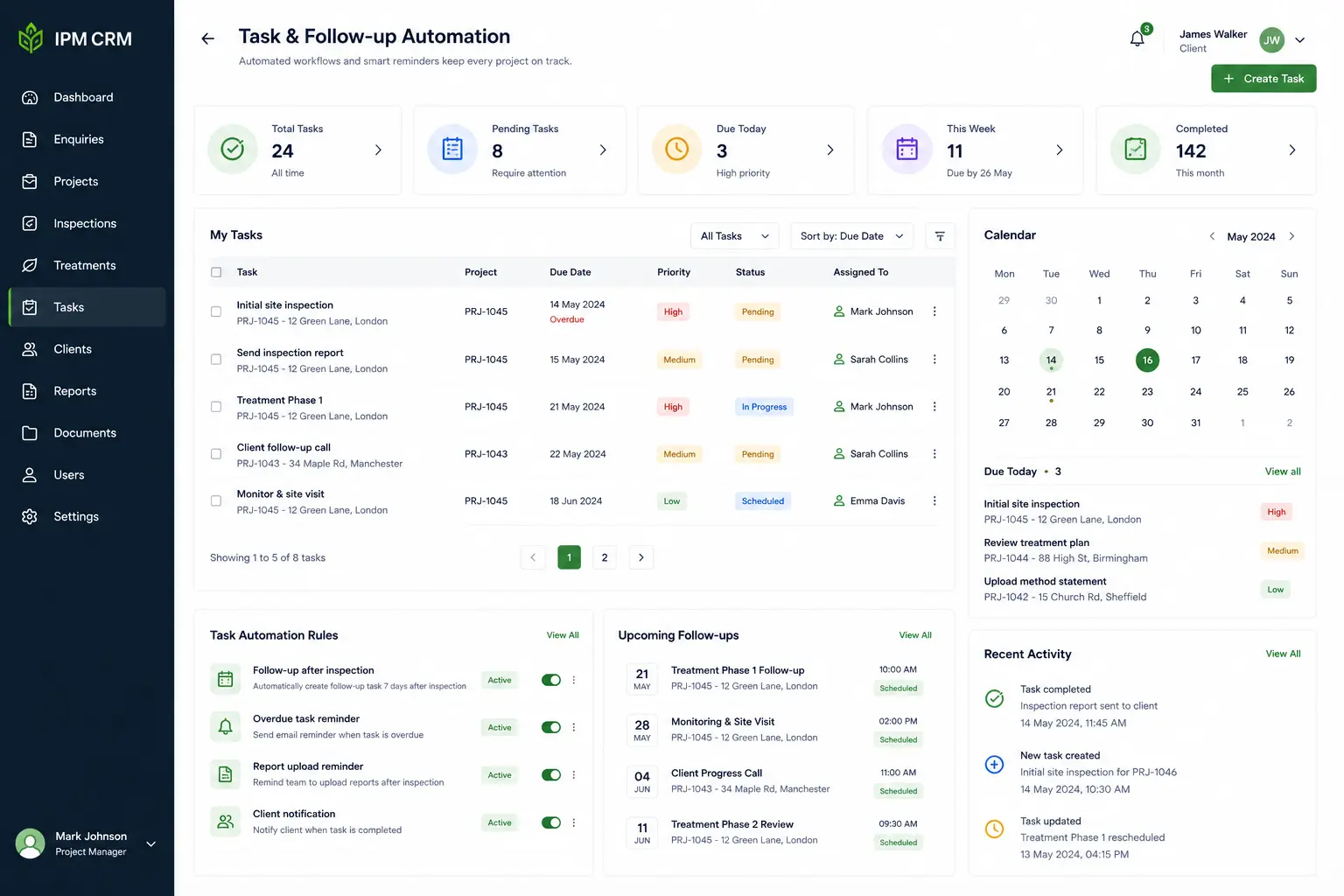Go to next month in calendar
This screenshot has width=1344, height=896.
[x=1291, y=236]
